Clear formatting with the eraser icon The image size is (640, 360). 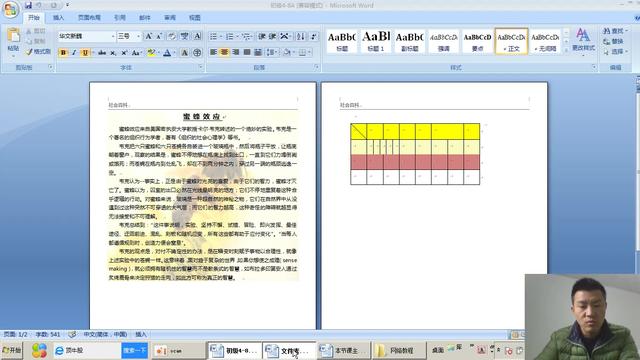(172, 36)
